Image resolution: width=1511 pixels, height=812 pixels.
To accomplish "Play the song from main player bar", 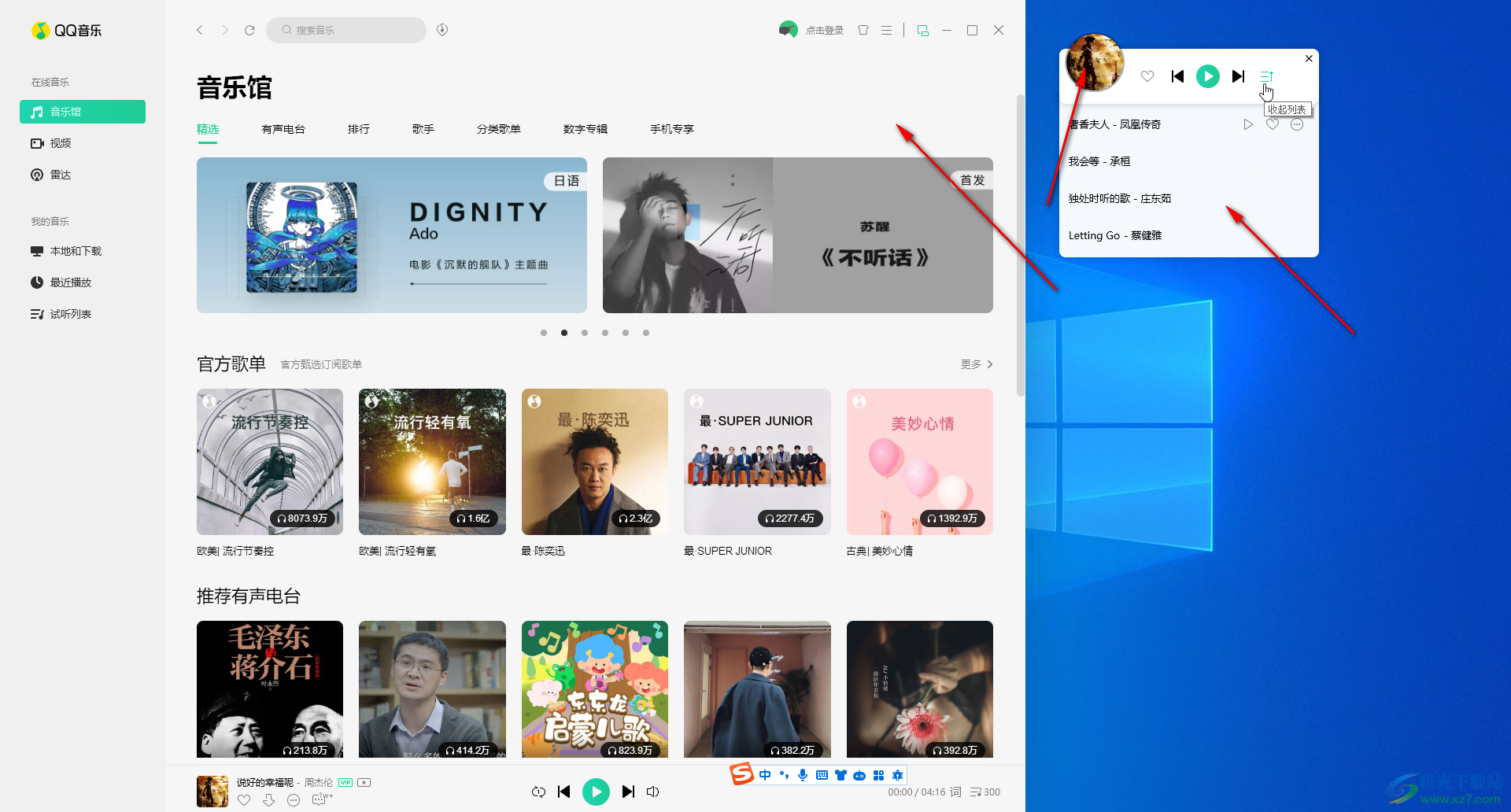I will [596, 792].
